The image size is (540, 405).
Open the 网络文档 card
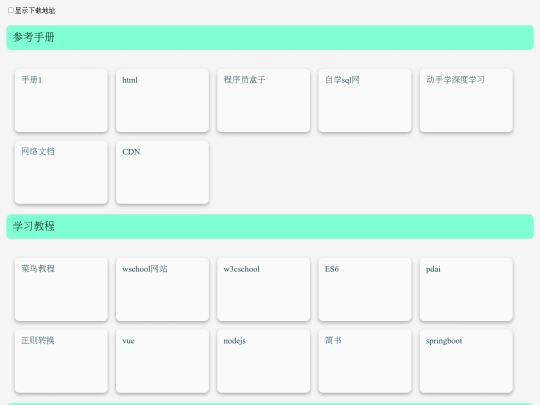(x=61, y=172)
